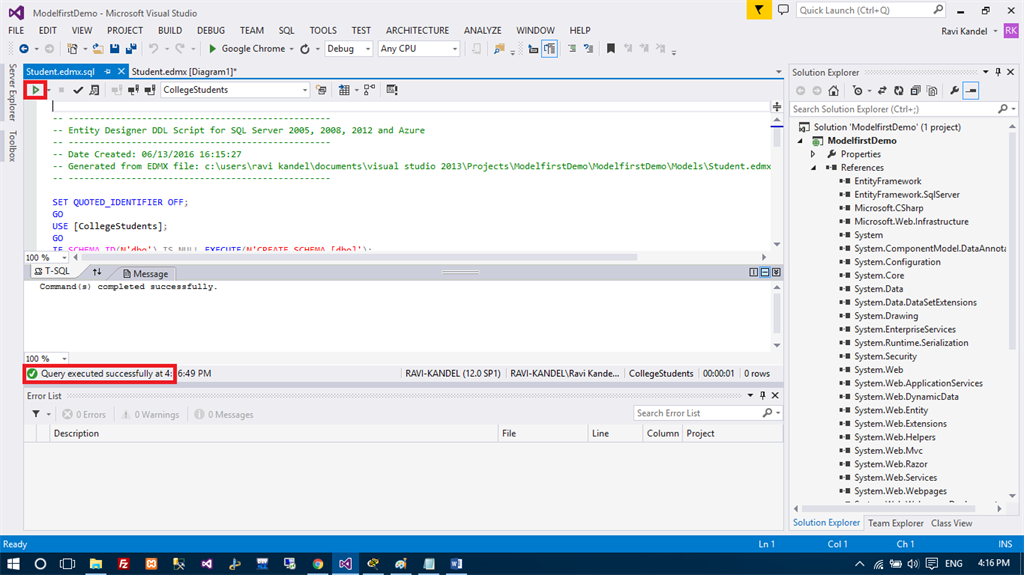The image size is (1024, 575).
Task: Click the notifications flag icon
Action: coord(759,10)
